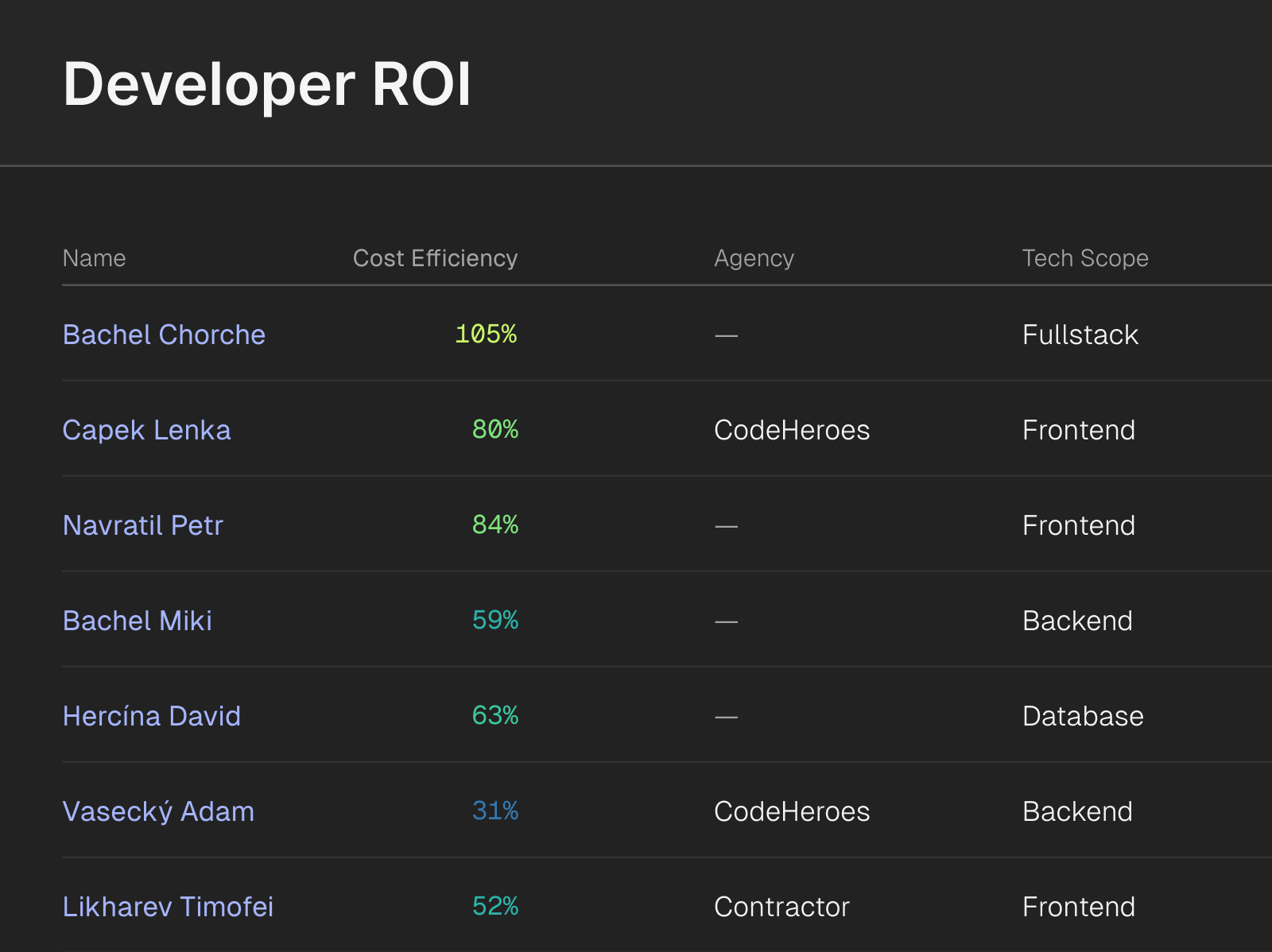
Task: Click the Cost Efficiency column header
Action: click(435, 258)
